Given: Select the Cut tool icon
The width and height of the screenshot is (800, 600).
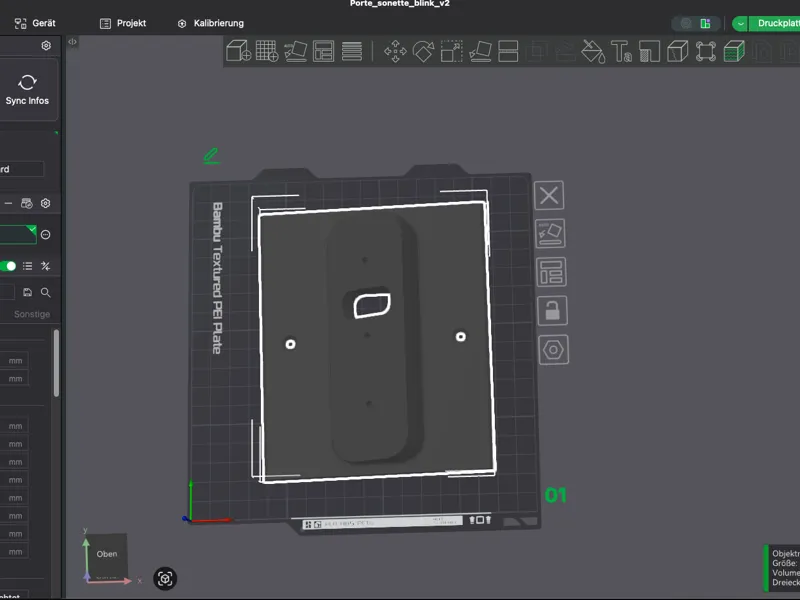Looking at the screenshot, I should tap(508, 51).
